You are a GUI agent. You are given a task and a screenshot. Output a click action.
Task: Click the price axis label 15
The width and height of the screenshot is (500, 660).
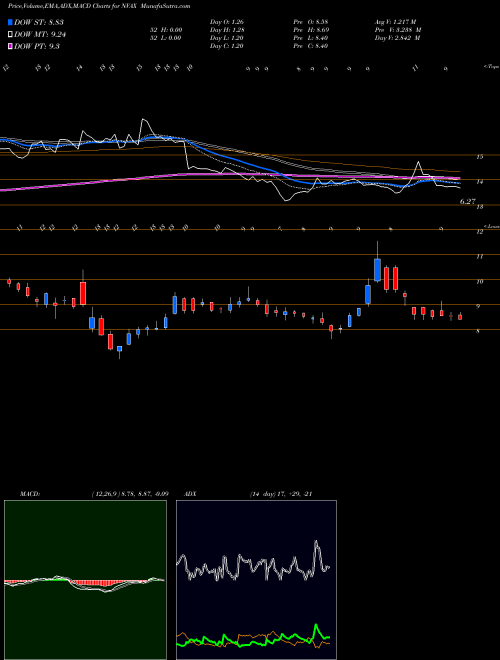479,157
